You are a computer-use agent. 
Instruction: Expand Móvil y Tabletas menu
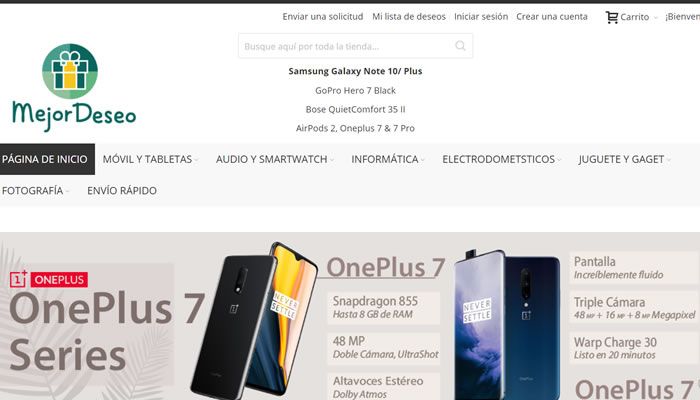pos(150,159)
